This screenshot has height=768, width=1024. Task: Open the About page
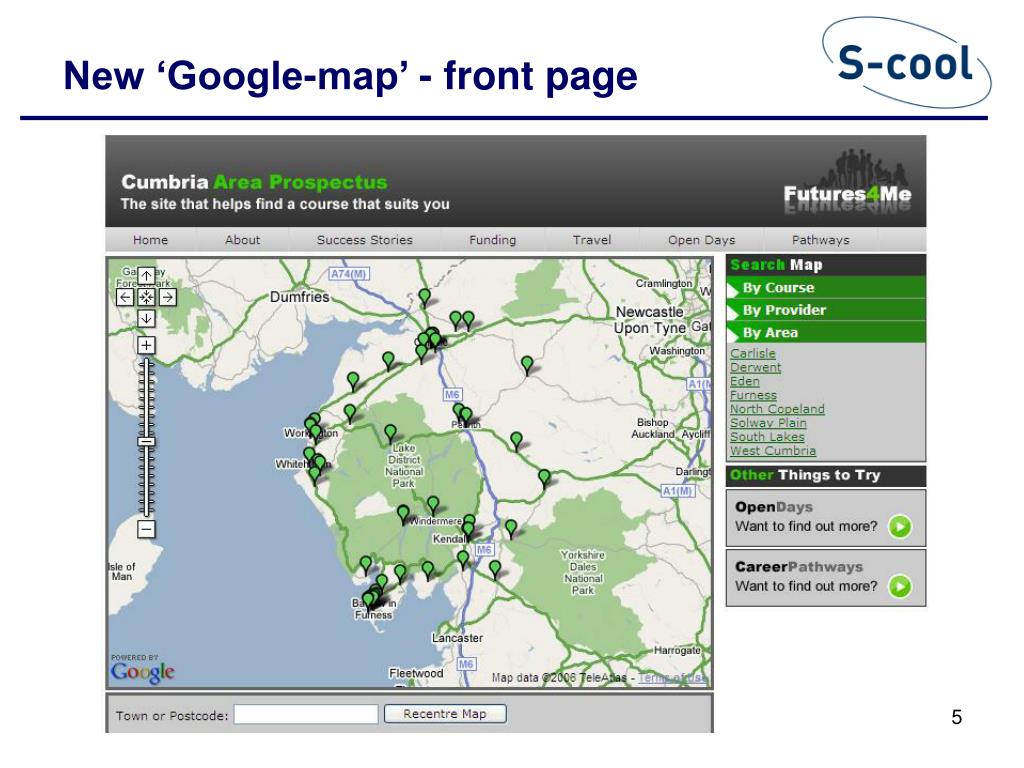(242, 240)
